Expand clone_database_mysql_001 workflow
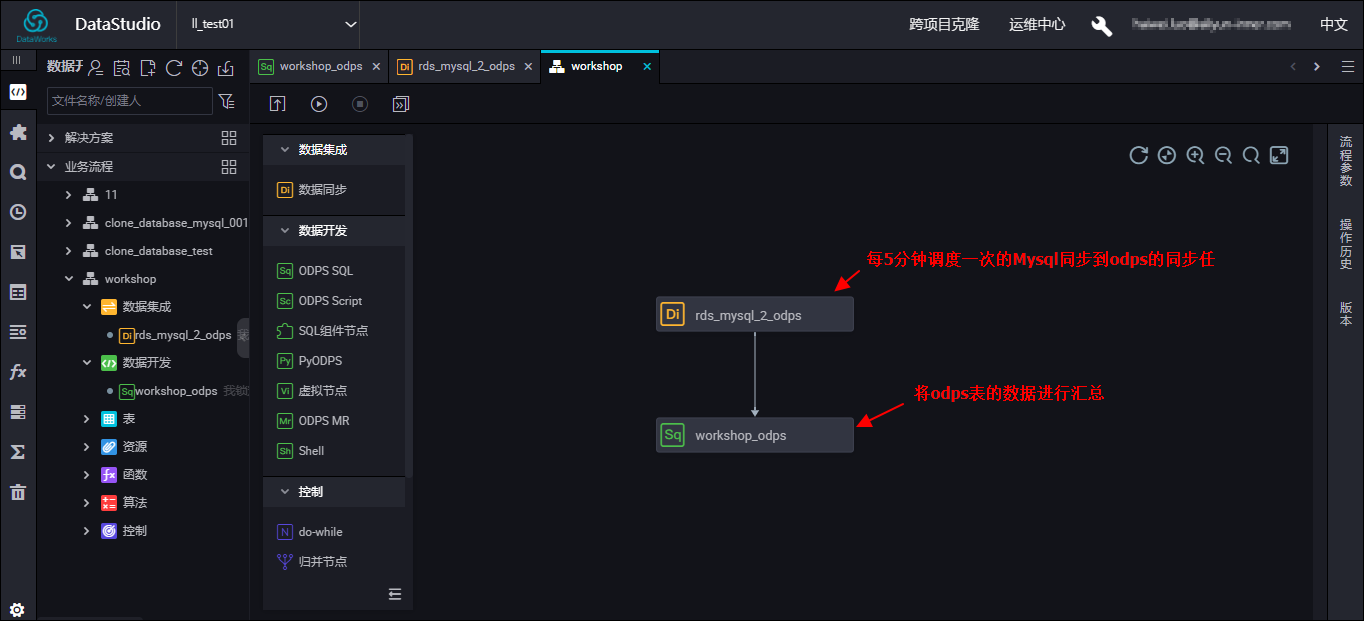The width and height of the screenshot is (1364, 621). point(68,223)
